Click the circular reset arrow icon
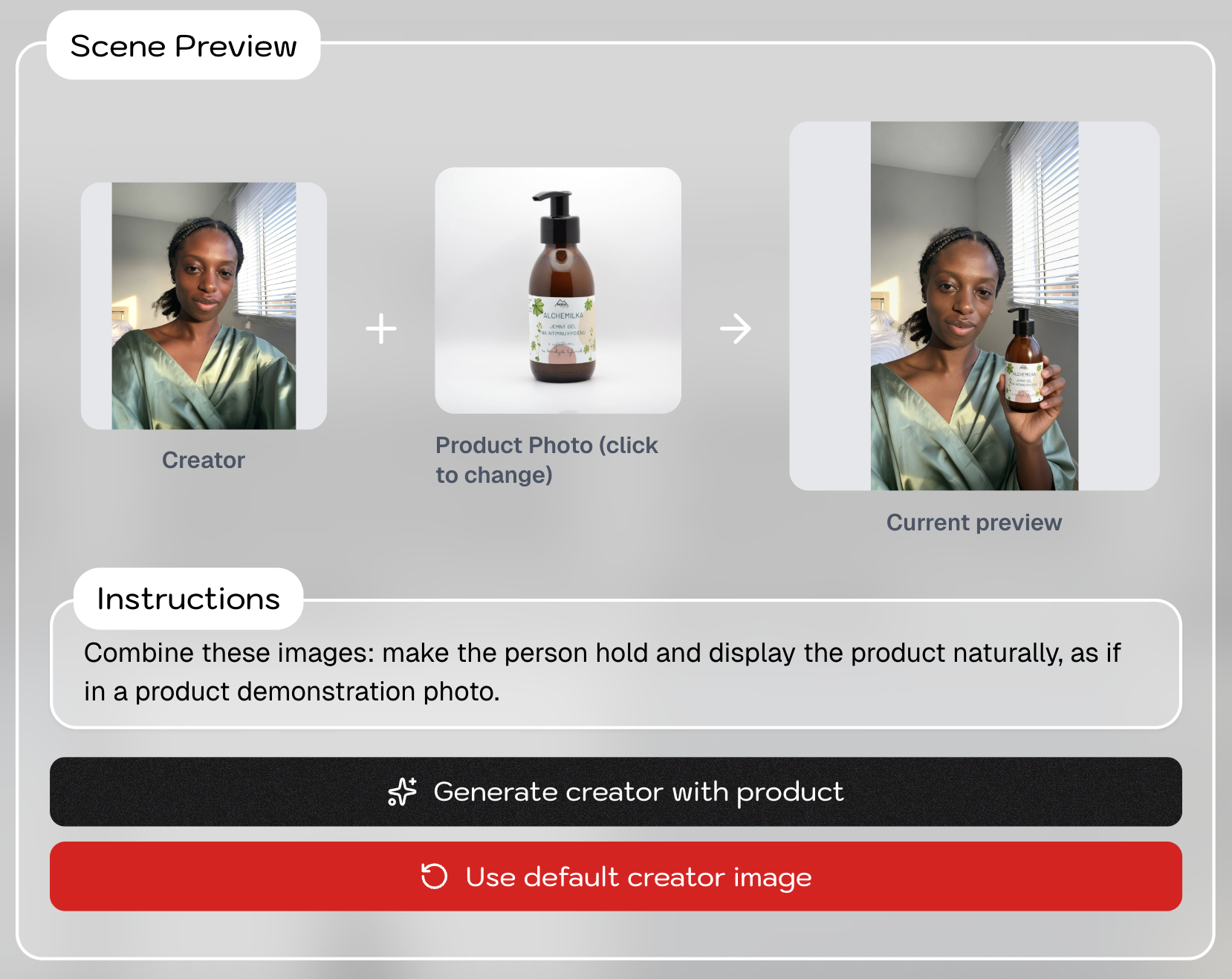This screenshot has height=979, width=1232. pos(434,876)
